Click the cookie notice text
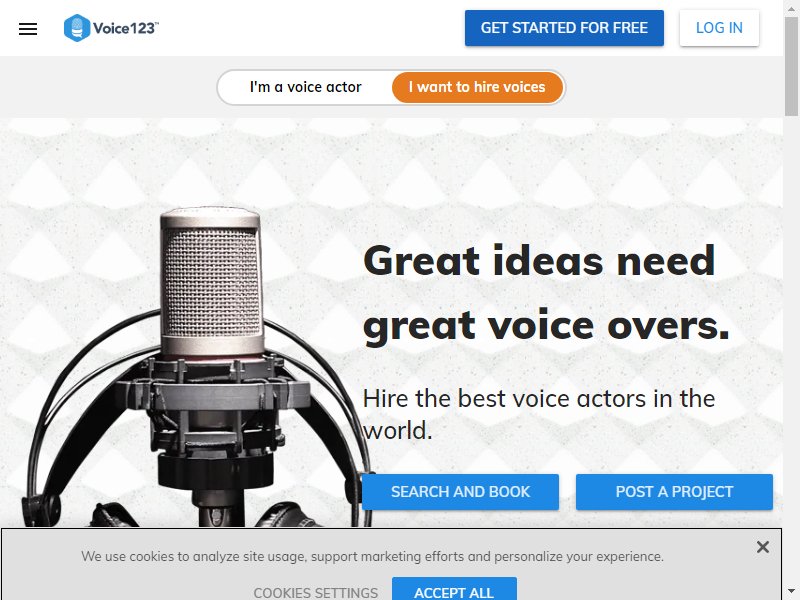The width and height of the screenshot is (800, 600). pyautogui.click(x=372, y=556)
